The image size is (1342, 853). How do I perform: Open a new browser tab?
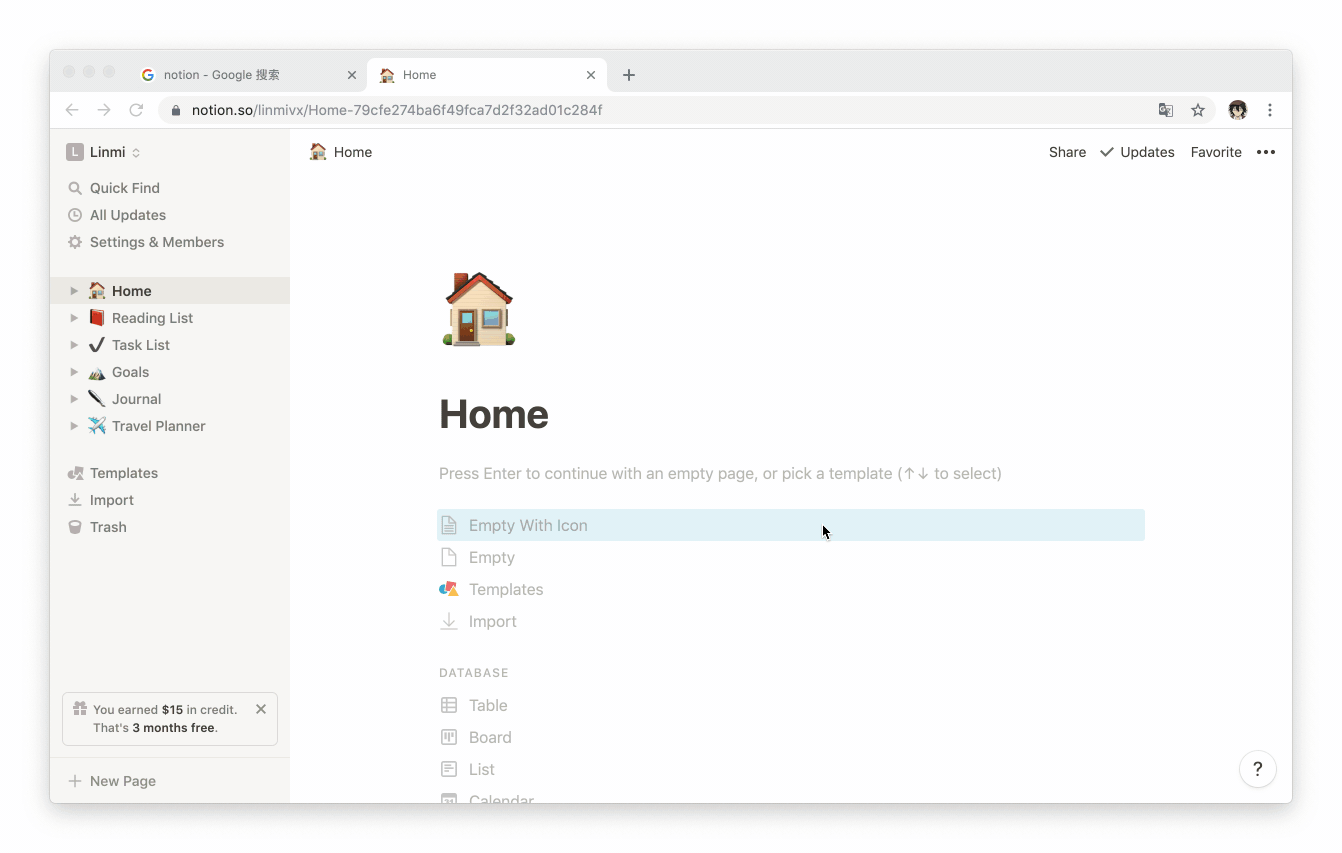[x=629, y=75]
